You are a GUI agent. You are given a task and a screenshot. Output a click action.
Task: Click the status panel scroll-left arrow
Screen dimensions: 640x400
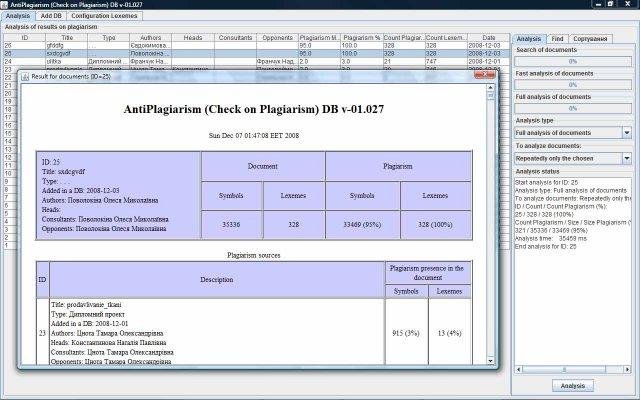coord(518,369)
